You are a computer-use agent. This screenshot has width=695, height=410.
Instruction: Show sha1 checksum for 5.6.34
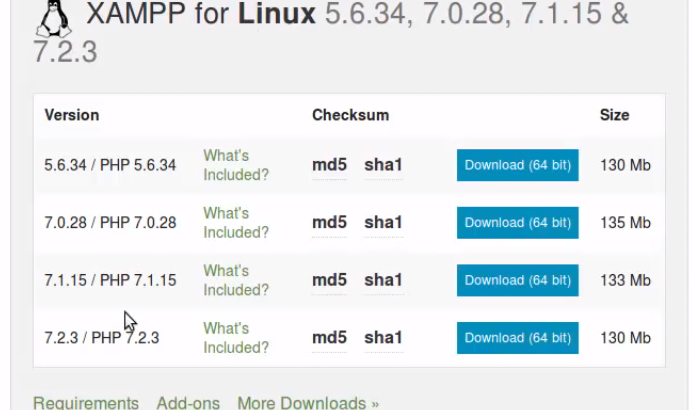click(x=383, y=165)
